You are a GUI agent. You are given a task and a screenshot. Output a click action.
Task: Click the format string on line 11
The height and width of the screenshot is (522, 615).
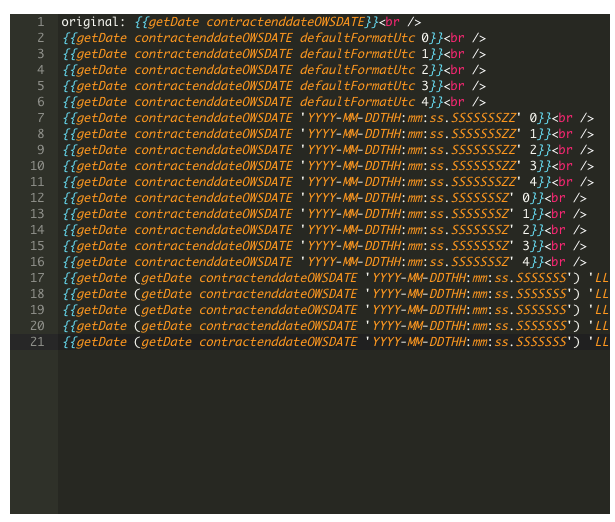tap(411, 182)
